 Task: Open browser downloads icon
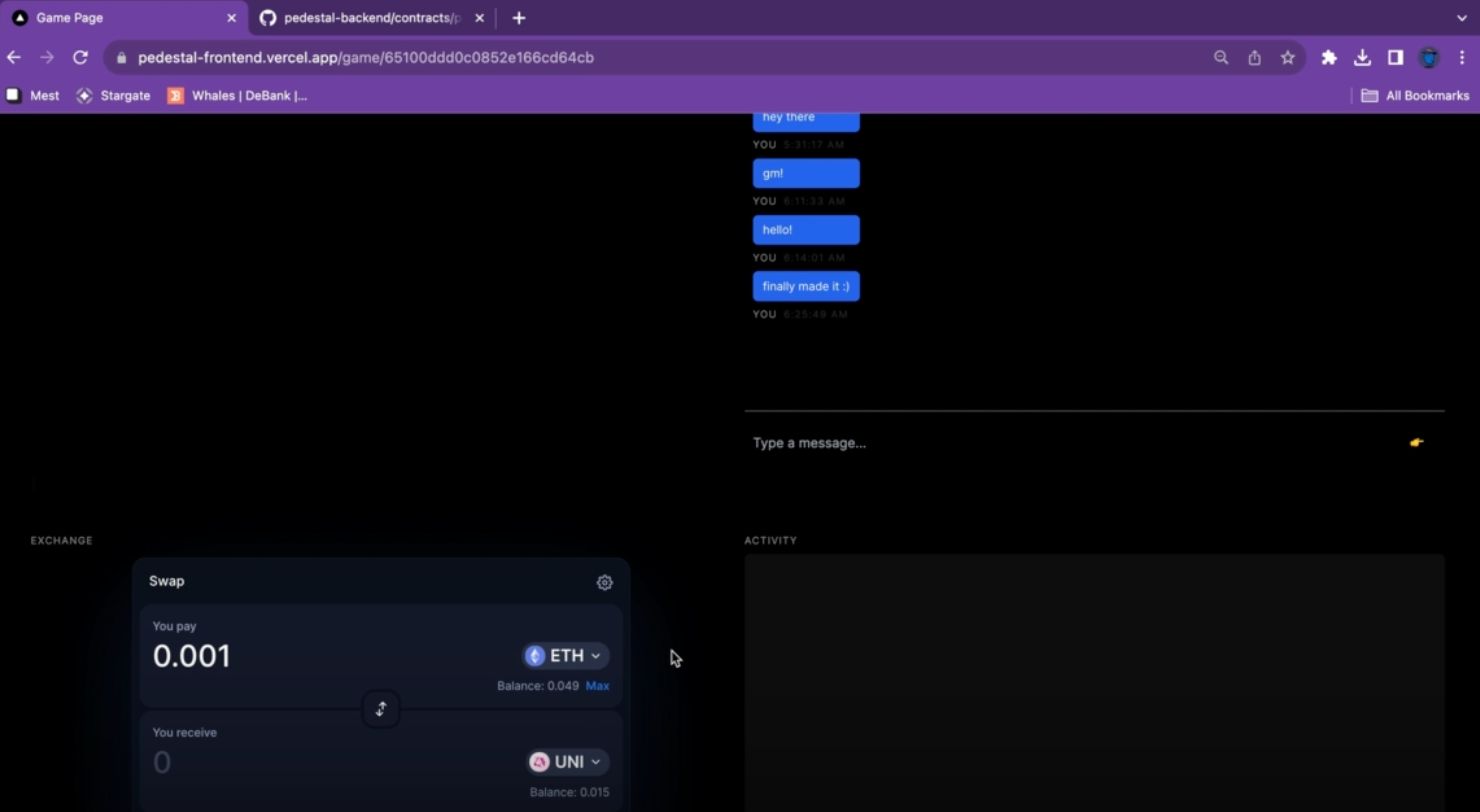click(1362, 58)
